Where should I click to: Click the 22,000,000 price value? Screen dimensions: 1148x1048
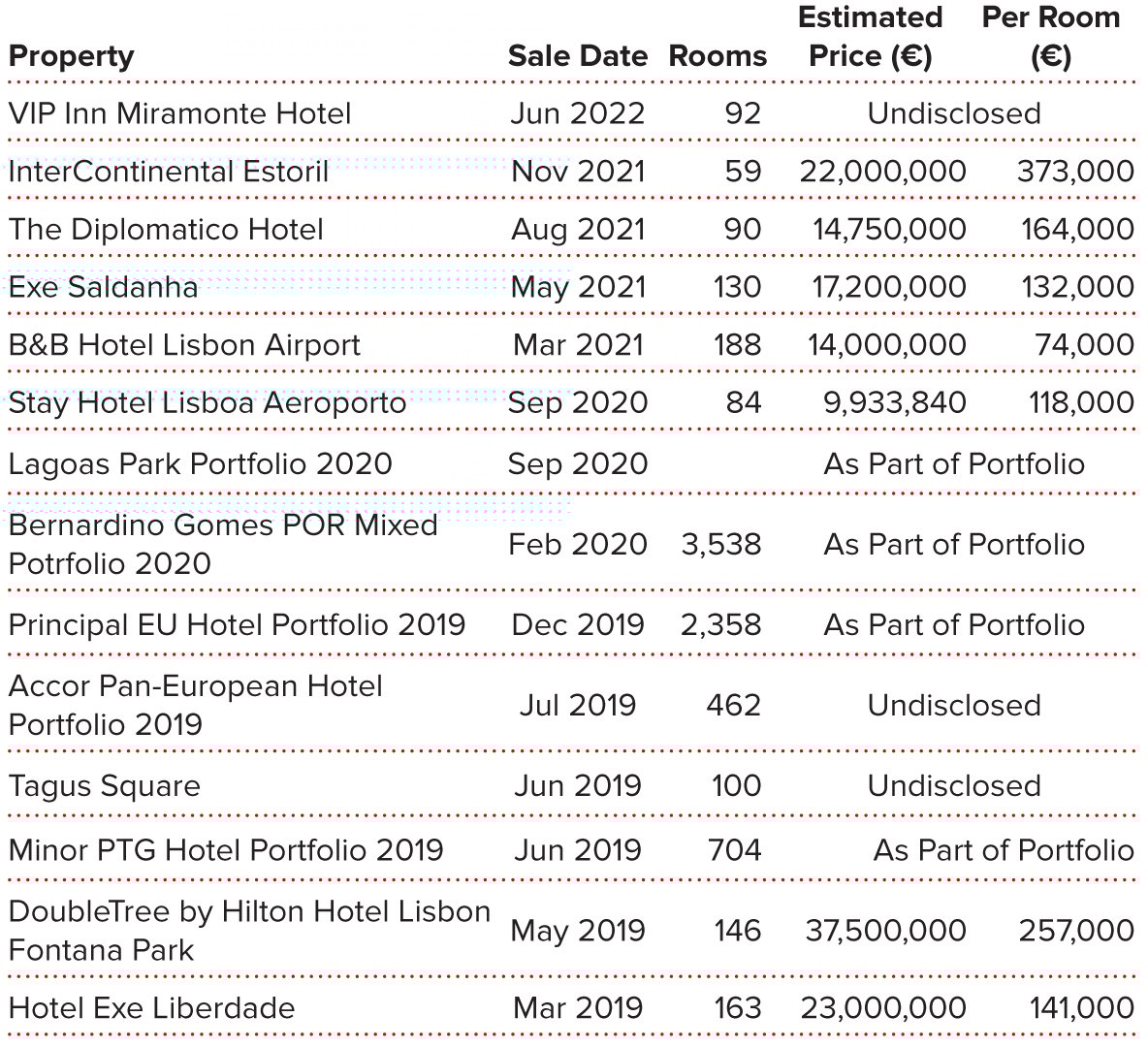coord(882,172)
